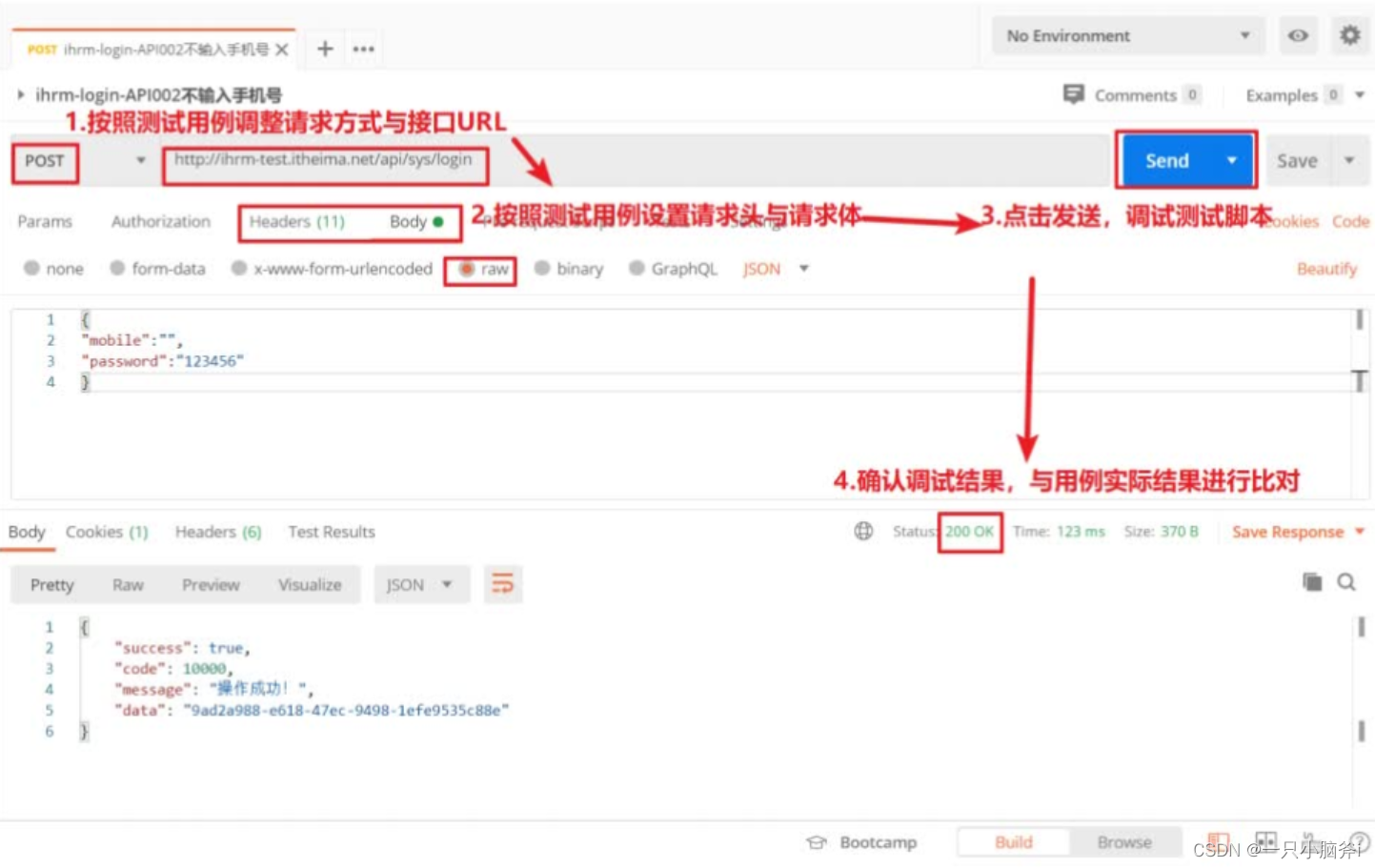The height and width of the screenshot is (868, 1375).
Task: Click the "password":"123456" line in body editor
Action: pos(163,361)
